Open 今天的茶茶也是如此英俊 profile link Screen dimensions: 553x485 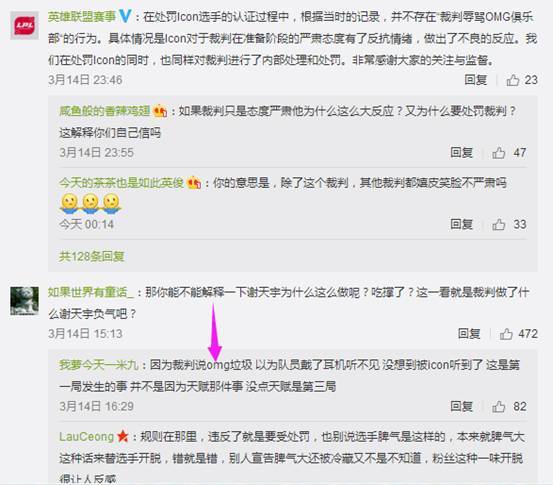(x=121, y=183)
